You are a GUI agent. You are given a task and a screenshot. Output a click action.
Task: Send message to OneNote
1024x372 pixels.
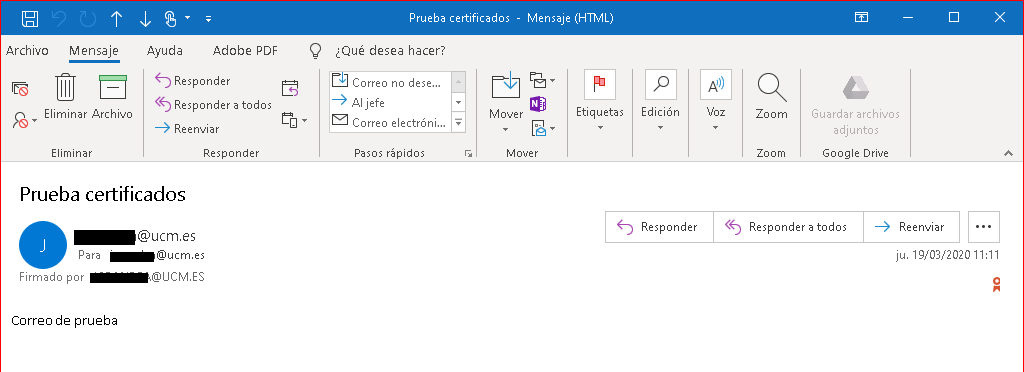[x=538, y=104]
